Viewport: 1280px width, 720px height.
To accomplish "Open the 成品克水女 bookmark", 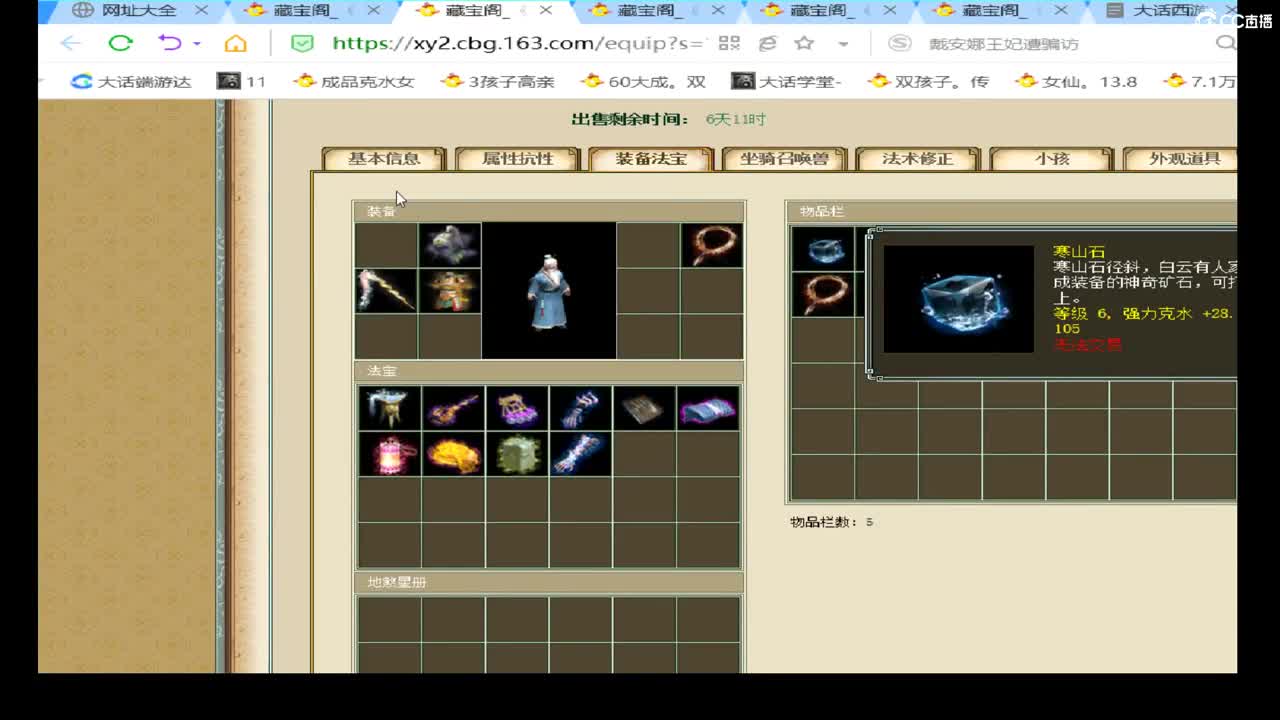I will (x=354, y=81).
